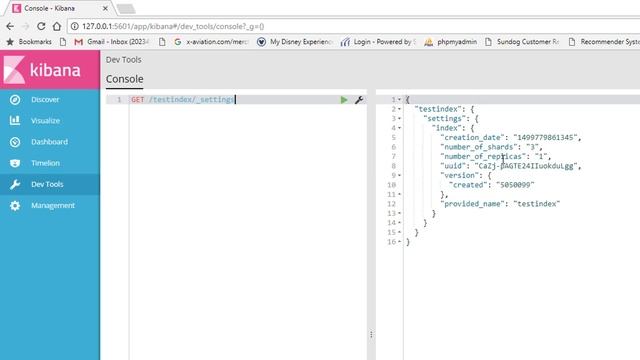Click the "creation_date" value line

tap(511, 138)
